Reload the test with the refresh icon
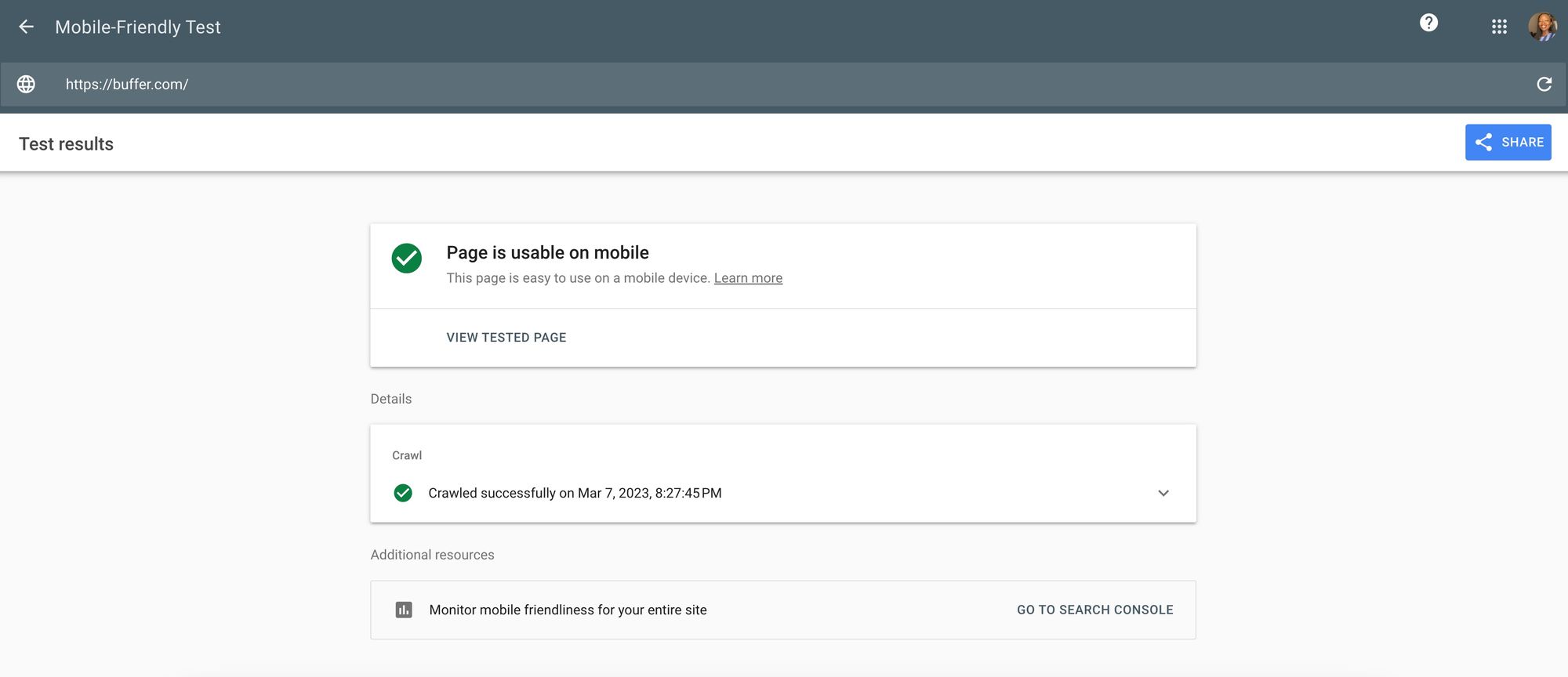Screen dimensions: 1568x677 click(x=1544, y=84)
